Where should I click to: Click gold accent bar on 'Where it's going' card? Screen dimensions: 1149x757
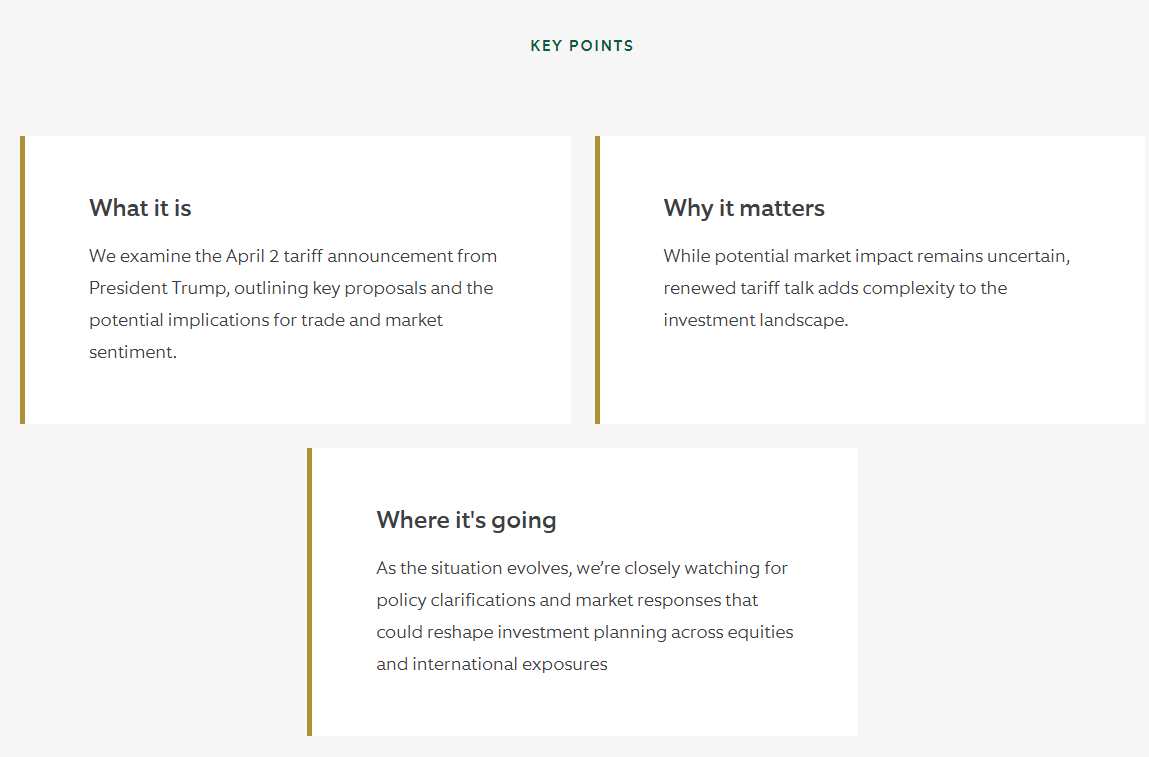tap(310, 592)
